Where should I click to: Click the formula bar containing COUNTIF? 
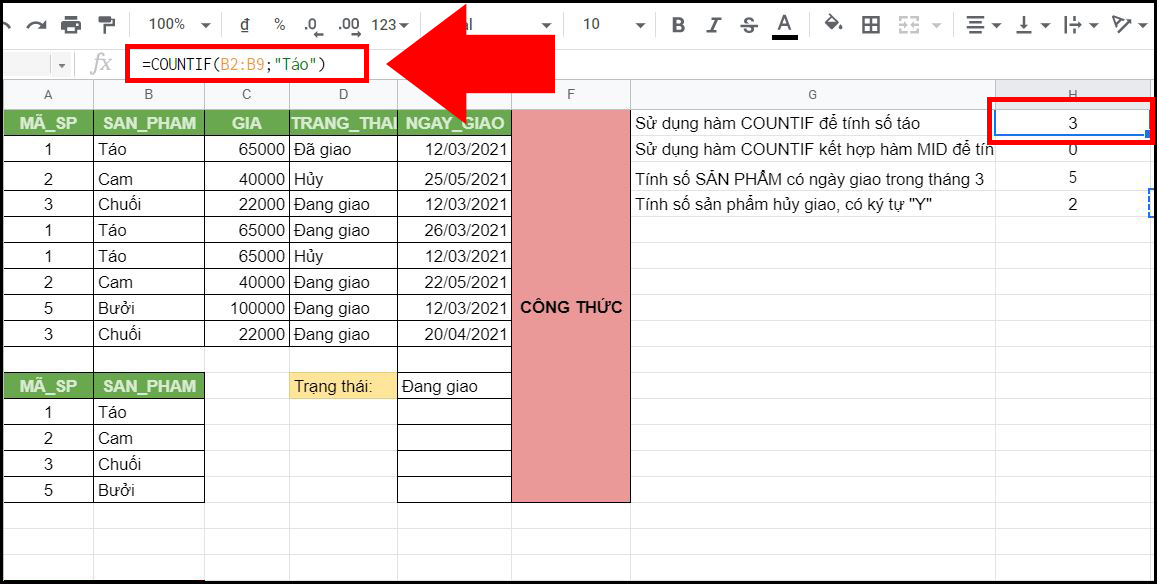[247, 64]
